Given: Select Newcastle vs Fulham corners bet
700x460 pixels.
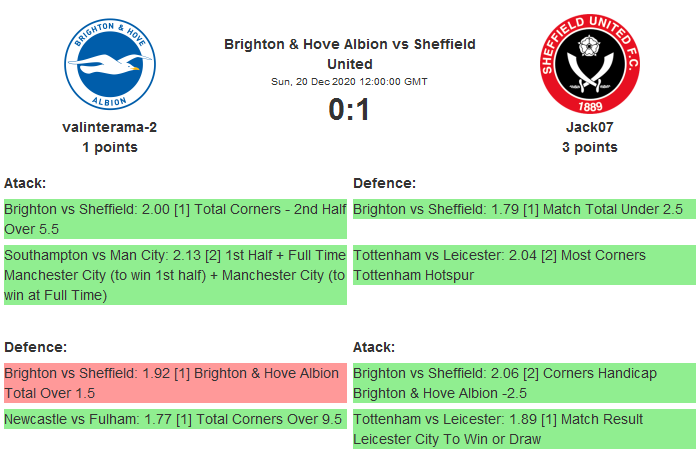Looking at the screenshot, I should [x=175, y=419].
